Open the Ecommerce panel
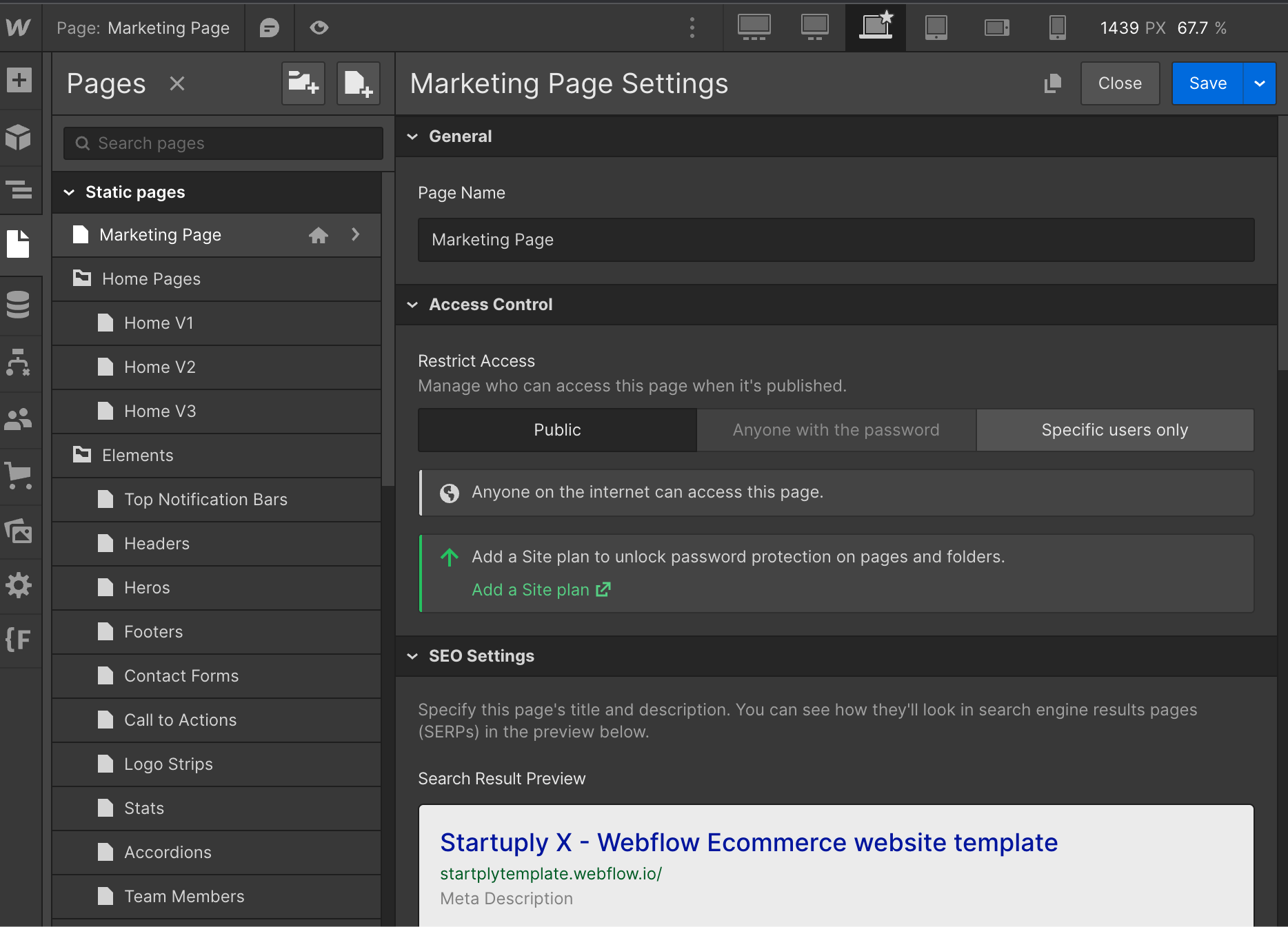The image size is (1288, 927). (19, 476)
